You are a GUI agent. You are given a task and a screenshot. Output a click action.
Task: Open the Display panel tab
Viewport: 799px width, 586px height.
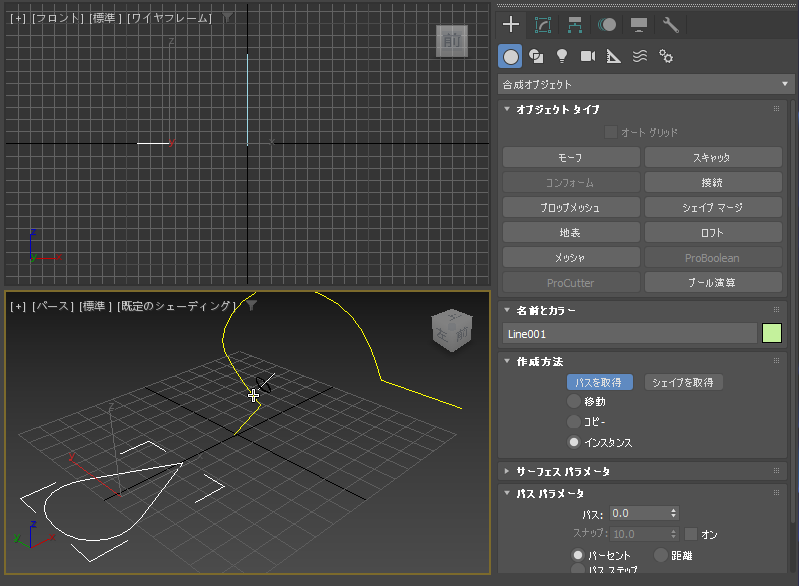pos(638,24)
